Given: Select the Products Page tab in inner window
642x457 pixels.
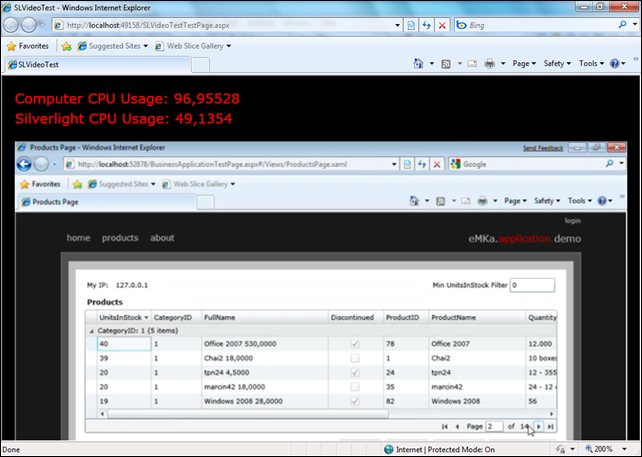Looking at the screenshot, I should (107, 202).
